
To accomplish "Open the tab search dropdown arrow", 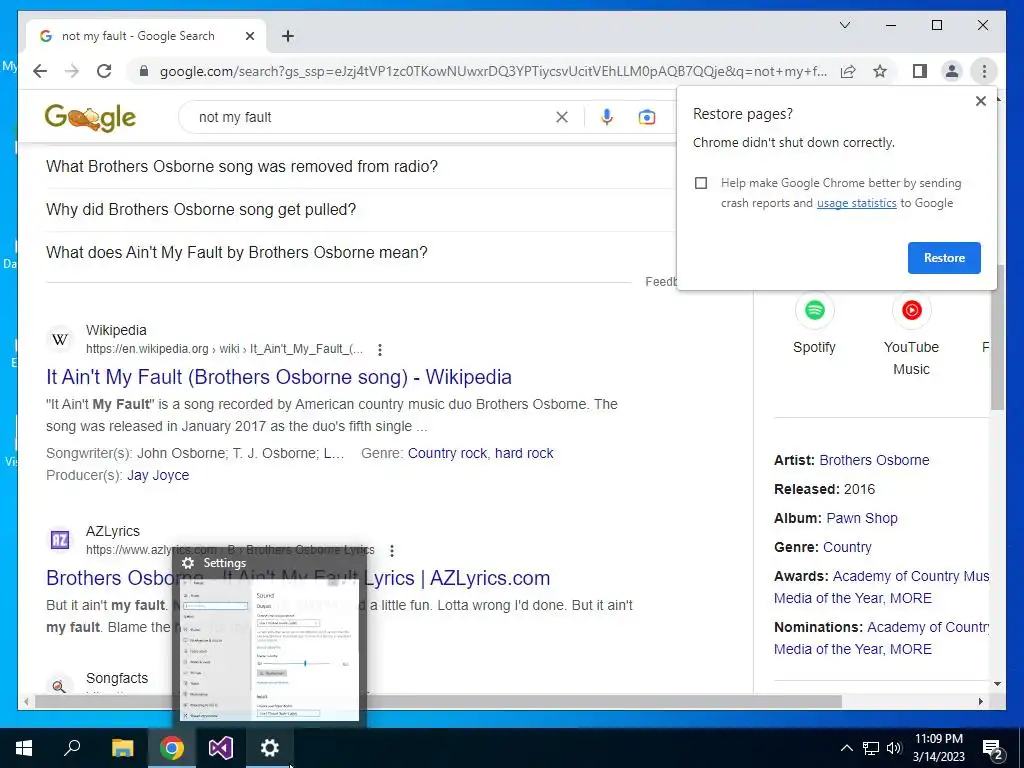I will 844,25.
